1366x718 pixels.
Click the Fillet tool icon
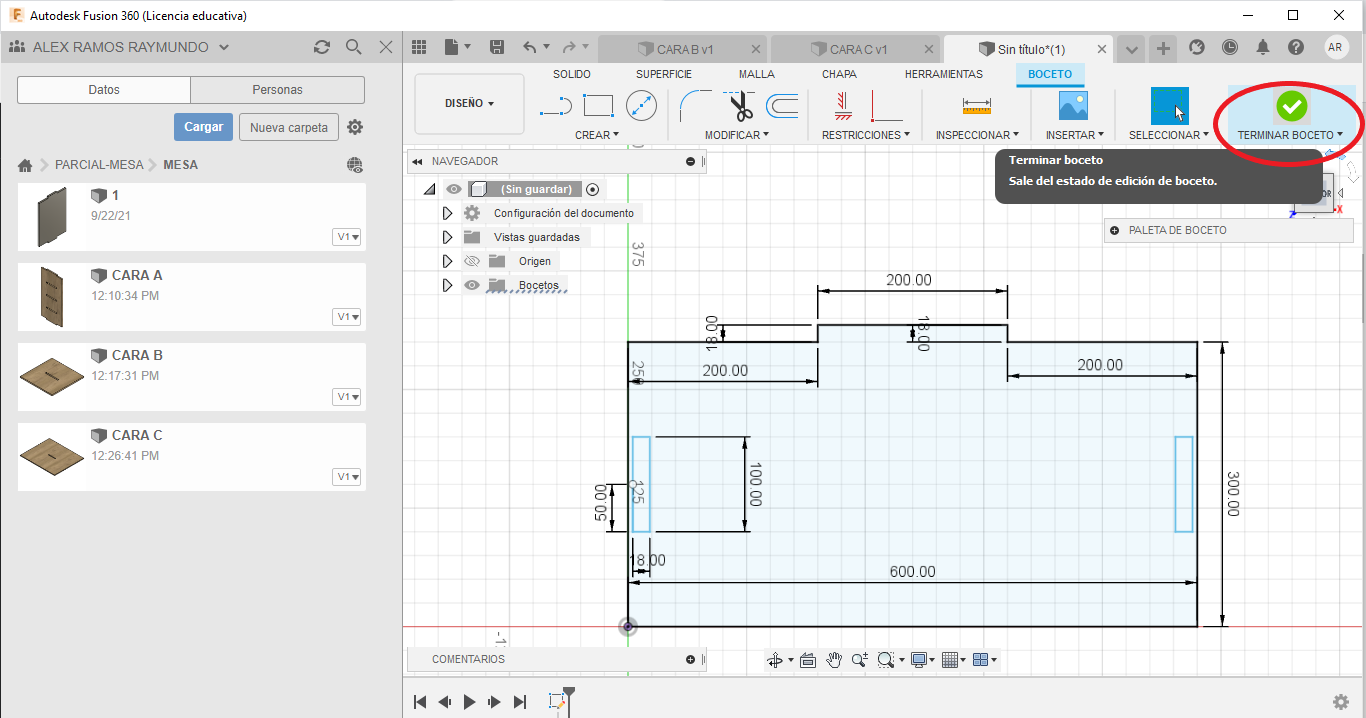(x=695, y=105)
